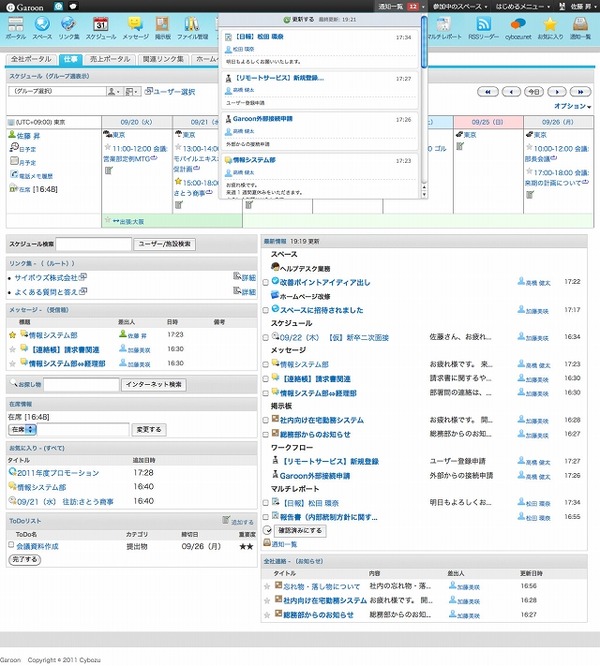
Task: Click the scrollbar down arrow in notification popup
Action: click(424, 195)
